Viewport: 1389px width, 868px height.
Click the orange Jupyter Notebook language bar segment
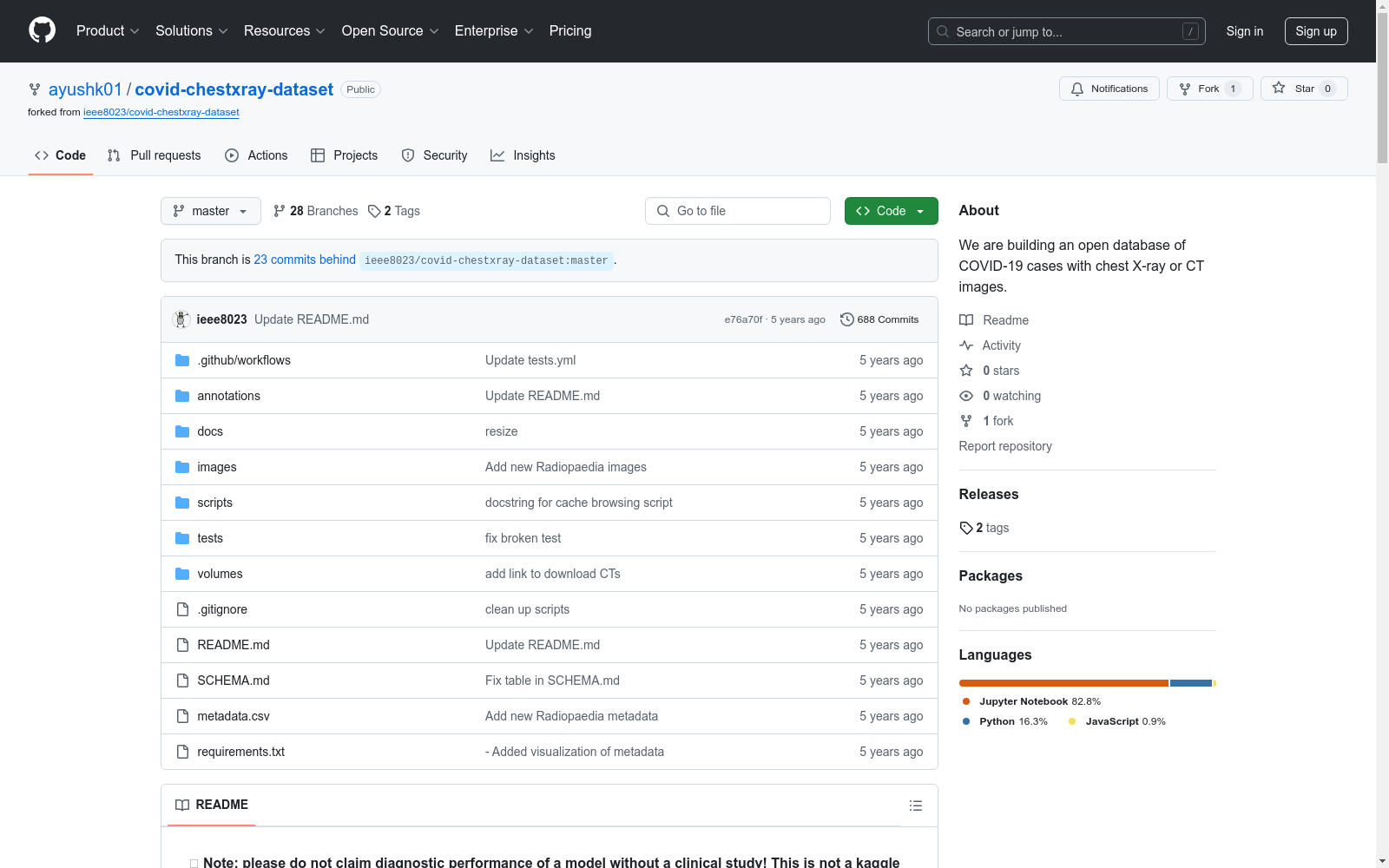click(x=1063, y=683)
